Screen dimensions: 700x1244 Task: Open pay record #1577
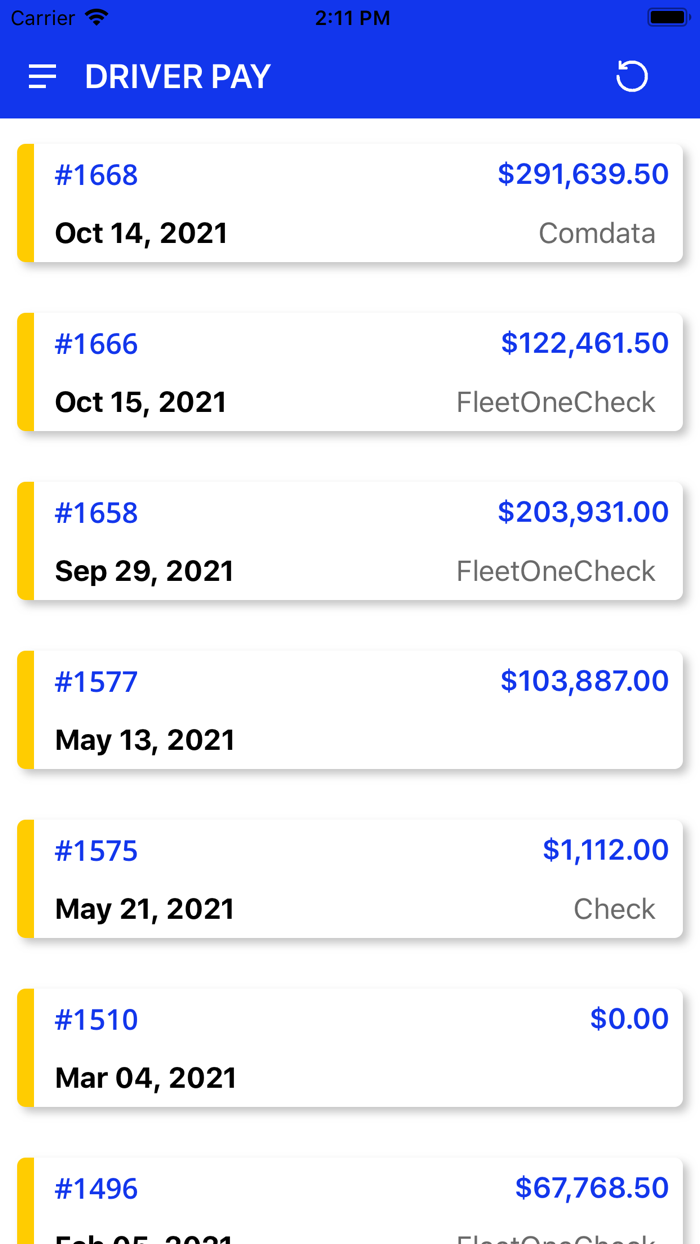pos(95,681)
